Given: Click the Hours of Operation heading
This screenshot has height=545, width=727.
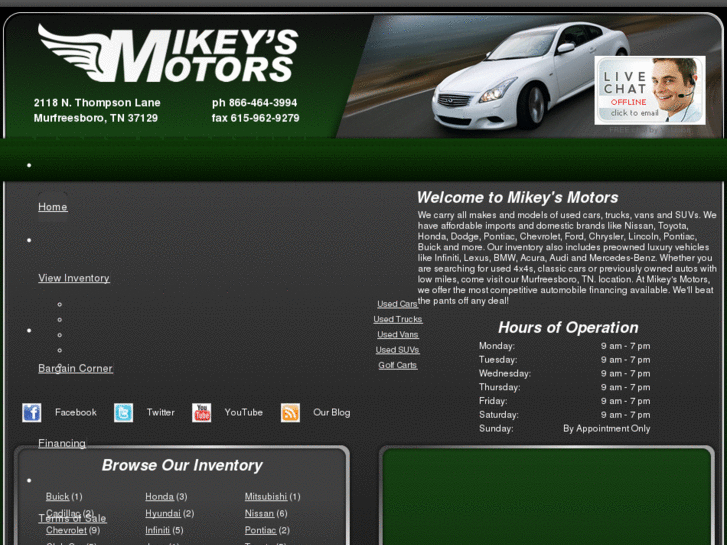Looking at the screenshot, I should coord(568,327).
